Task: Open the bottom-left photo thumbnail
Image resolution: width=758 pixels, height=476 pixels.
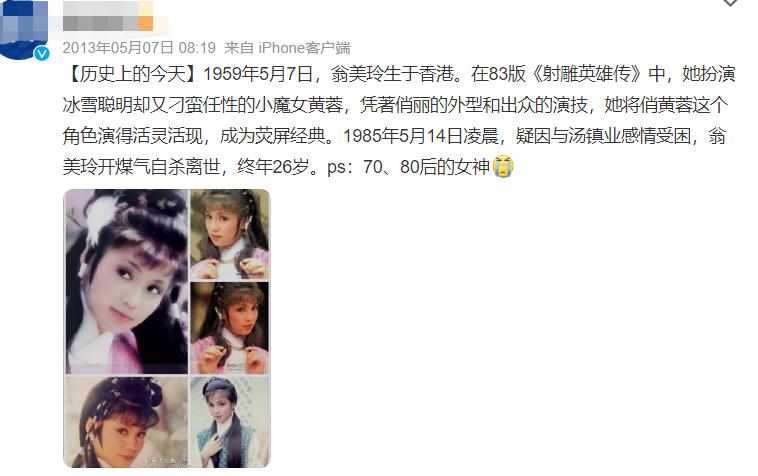Action: (x=127, y=422)
